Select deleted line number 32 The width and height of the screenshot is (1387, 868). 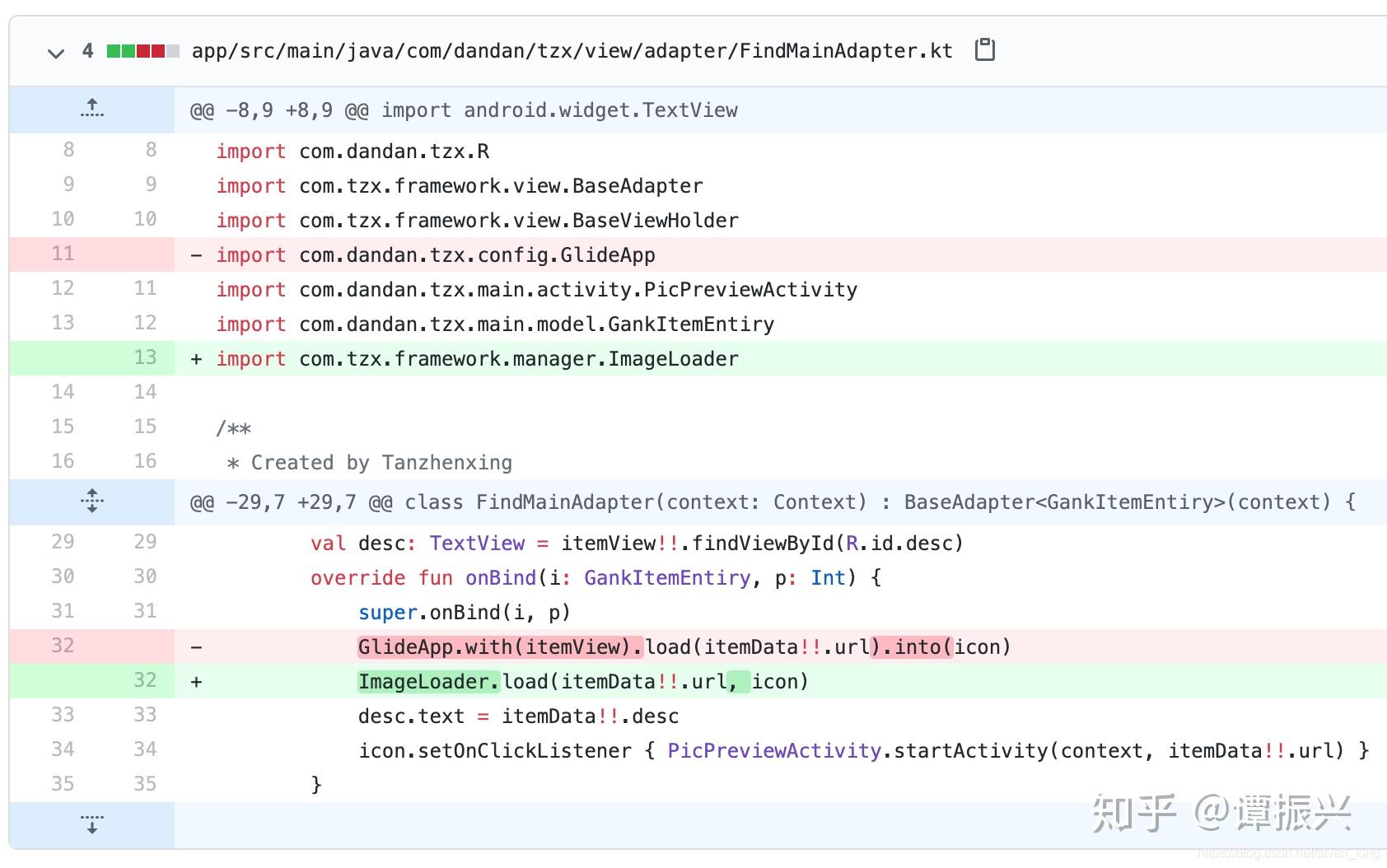tap(63, 646)
